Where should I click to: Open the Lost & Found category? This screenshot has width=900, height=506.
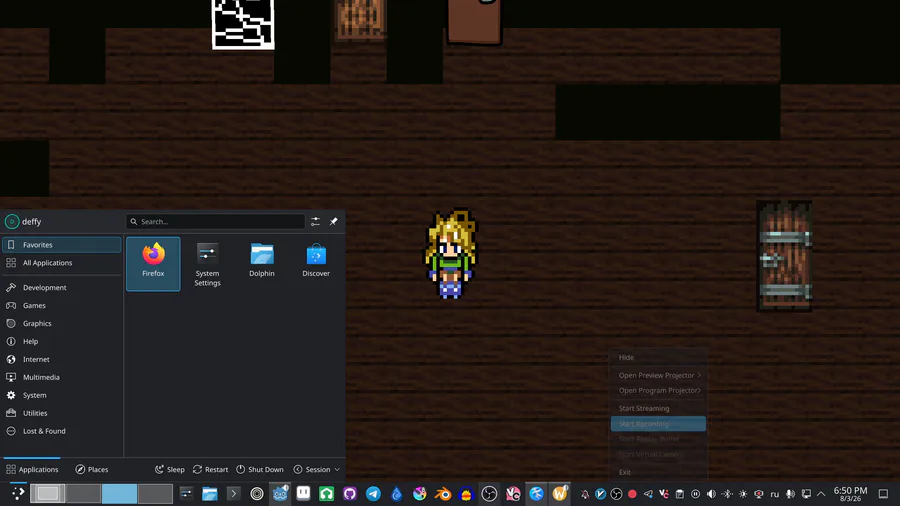tap(62, 431)
